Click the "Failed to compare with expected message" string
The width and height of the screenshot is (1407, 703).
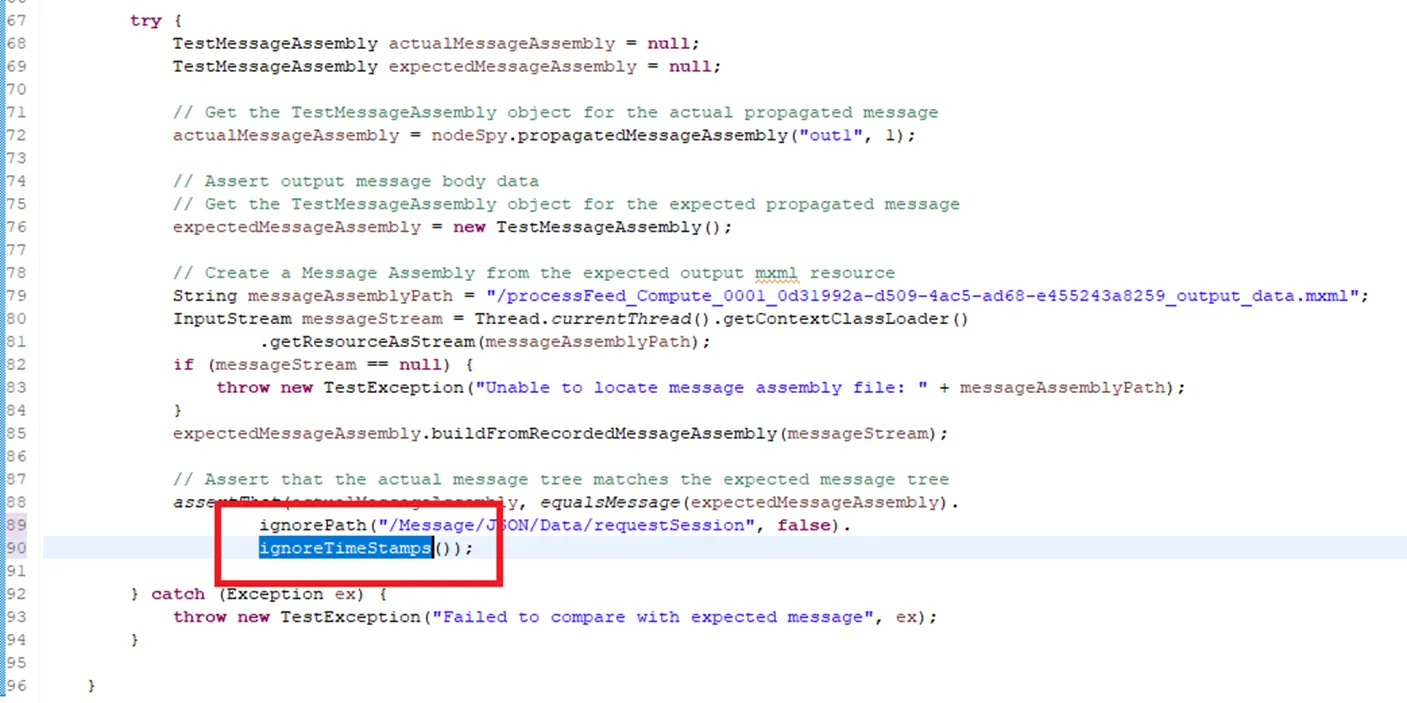coord(651,618)
